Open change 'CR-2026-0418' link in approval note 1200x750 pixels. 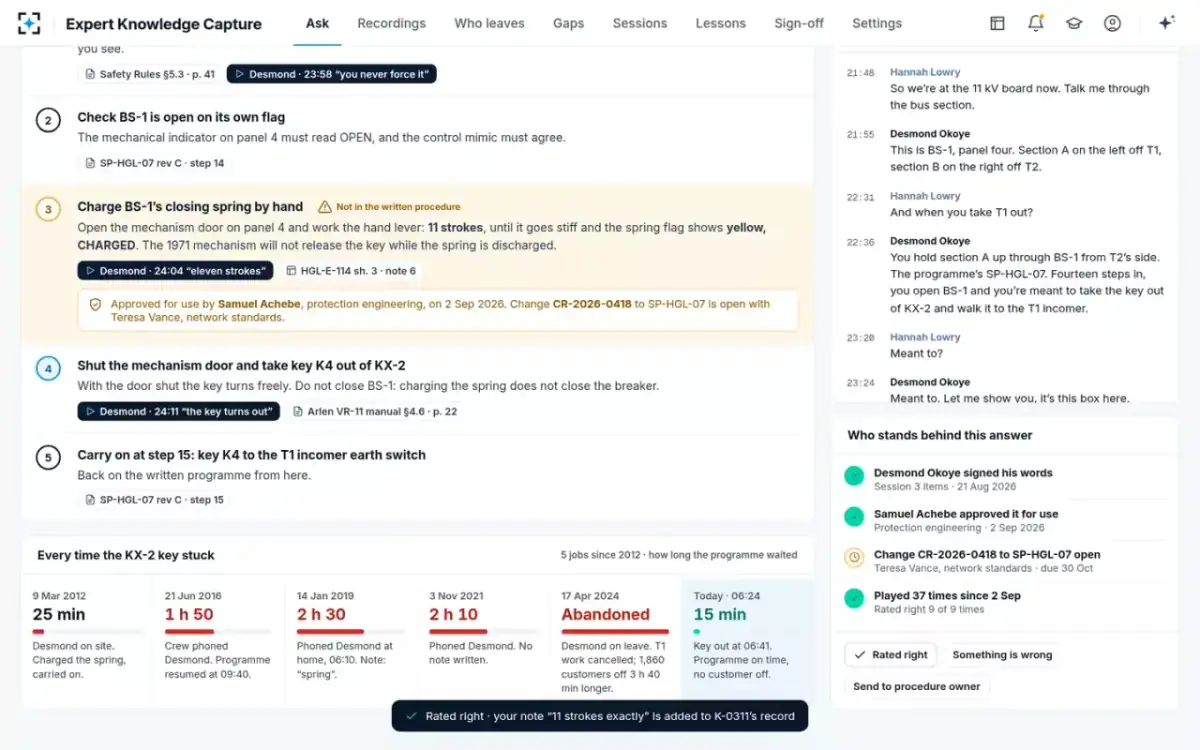pos(592,304)
